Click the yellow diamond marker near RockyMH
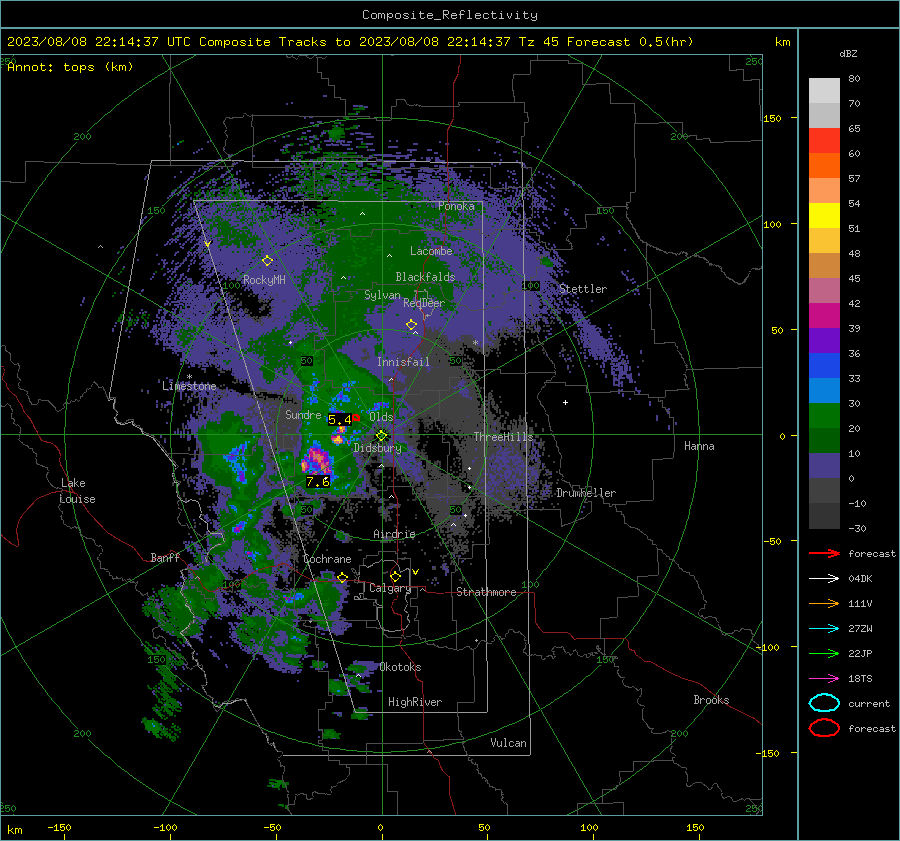 pos(267,261)
